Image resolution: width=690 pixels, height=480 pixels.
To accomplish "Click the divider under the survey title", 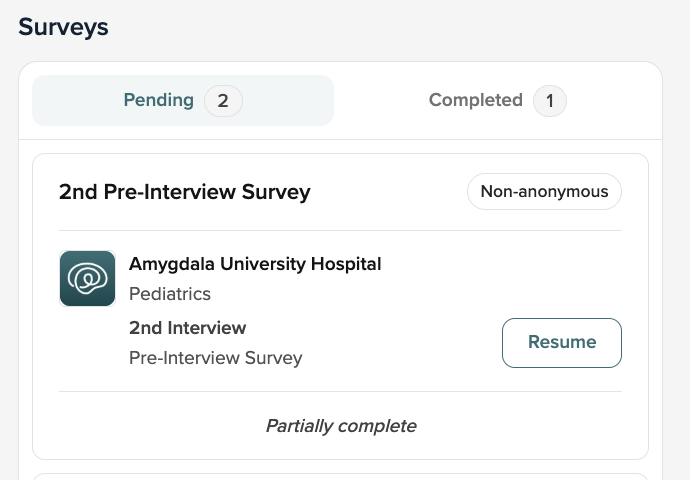I will pyautogui.click(x=341, y=230).
